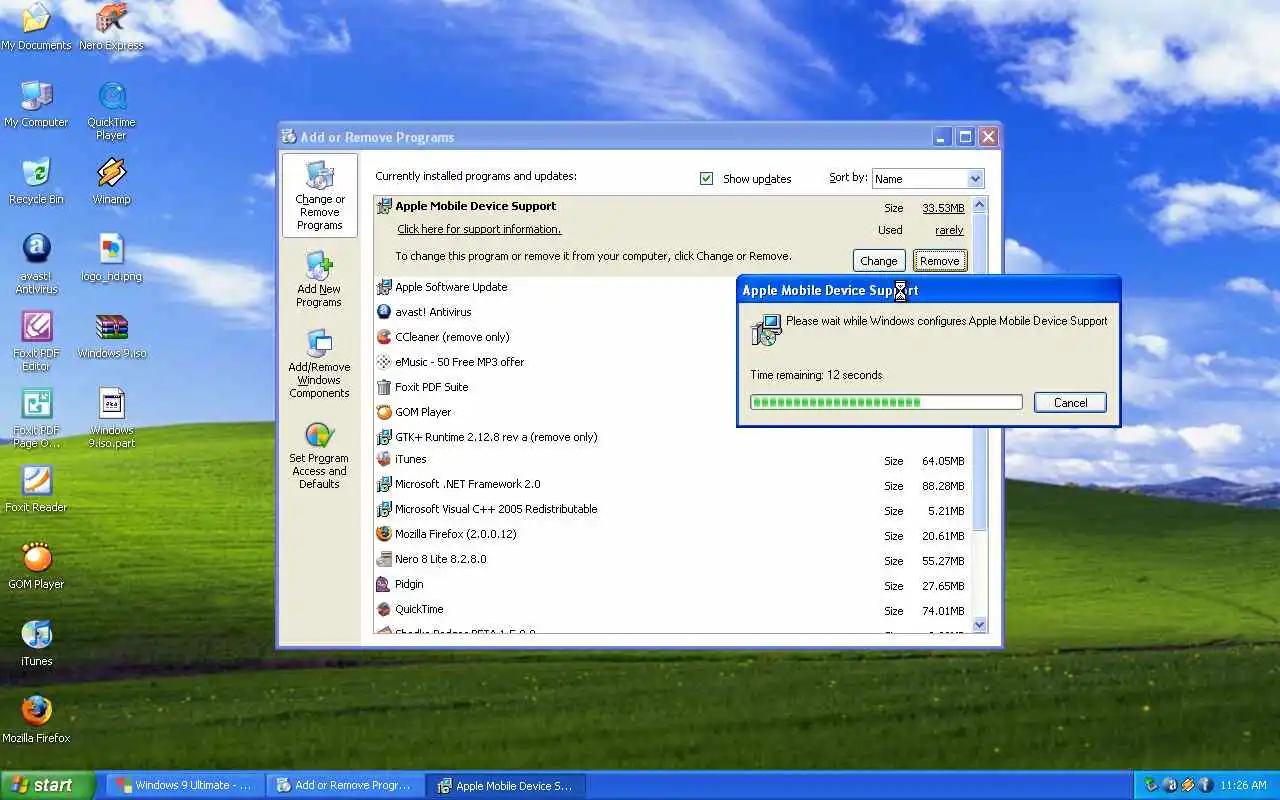Switch to Apple Mobile Device Support taskbar item

pos(506,785)
